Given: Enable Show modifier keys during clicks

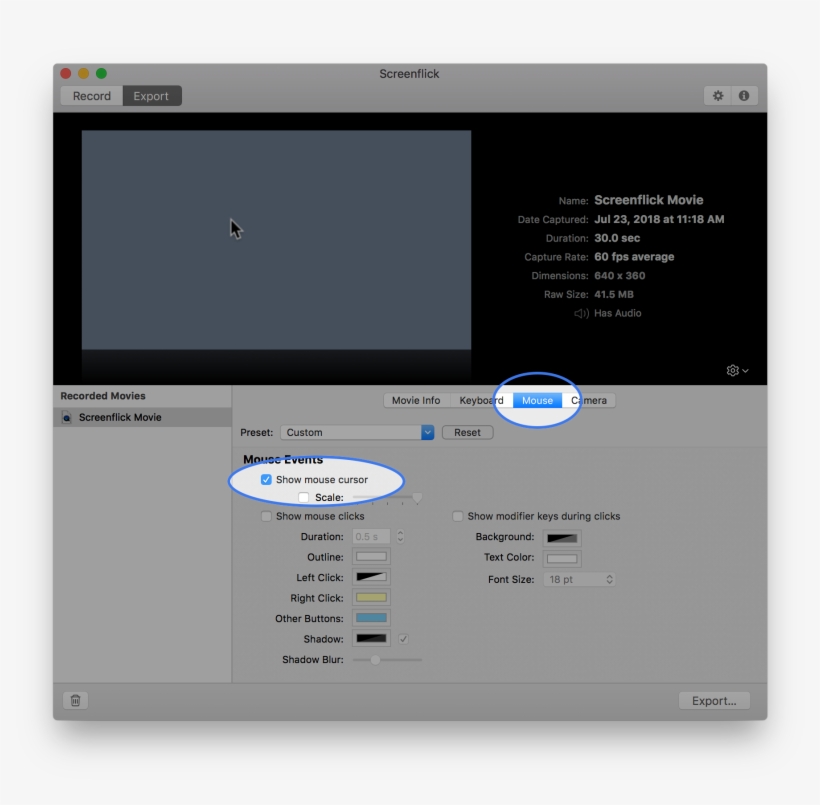Looking at the screenshot, I should point(458,516).
